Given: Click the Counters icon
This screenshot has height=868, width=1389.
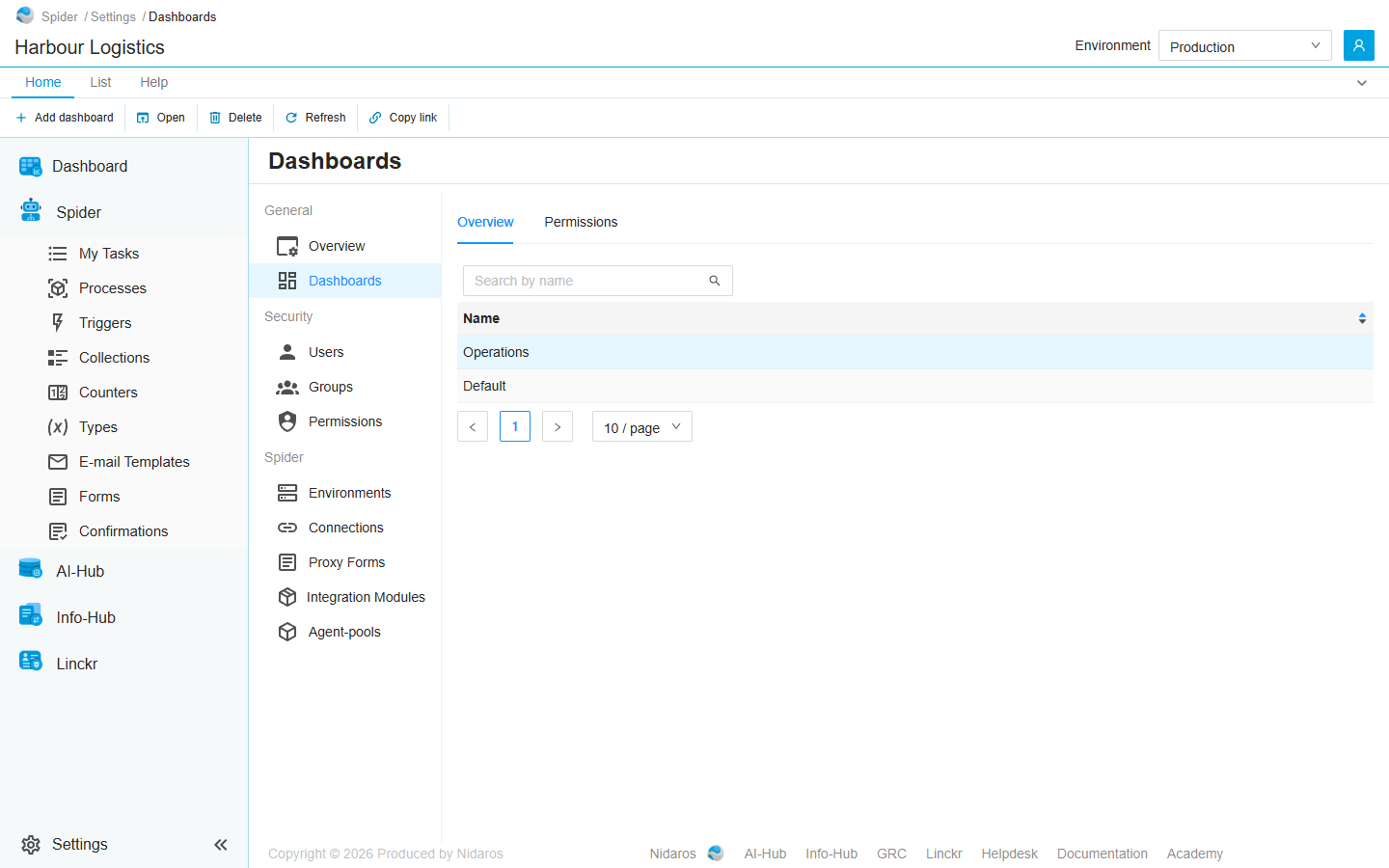Looking at the screenshot, I should pos(58,393).
